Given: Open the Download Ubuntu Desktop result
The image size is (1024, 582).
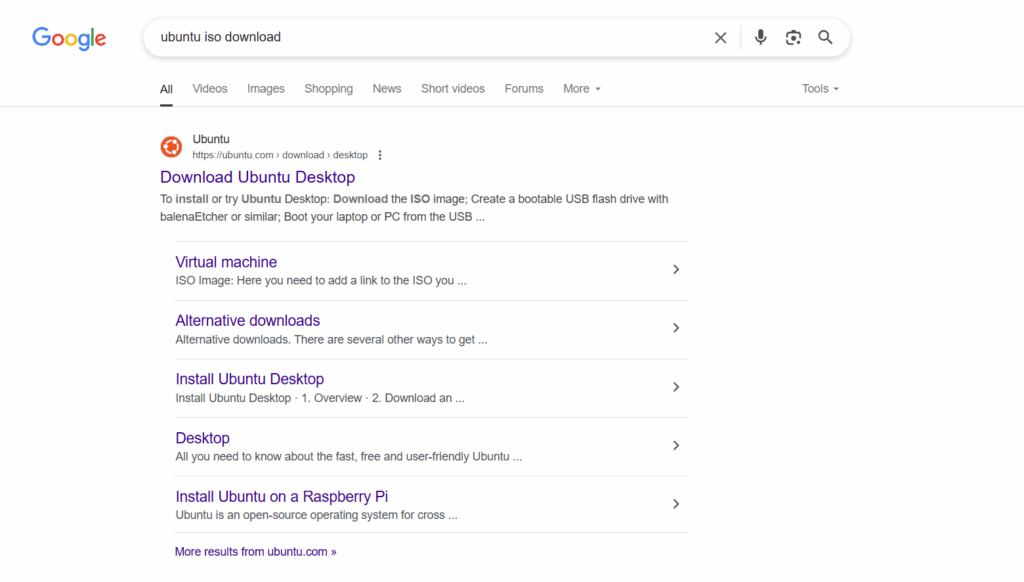Looking at the screenshot, I should click(257, 177).
